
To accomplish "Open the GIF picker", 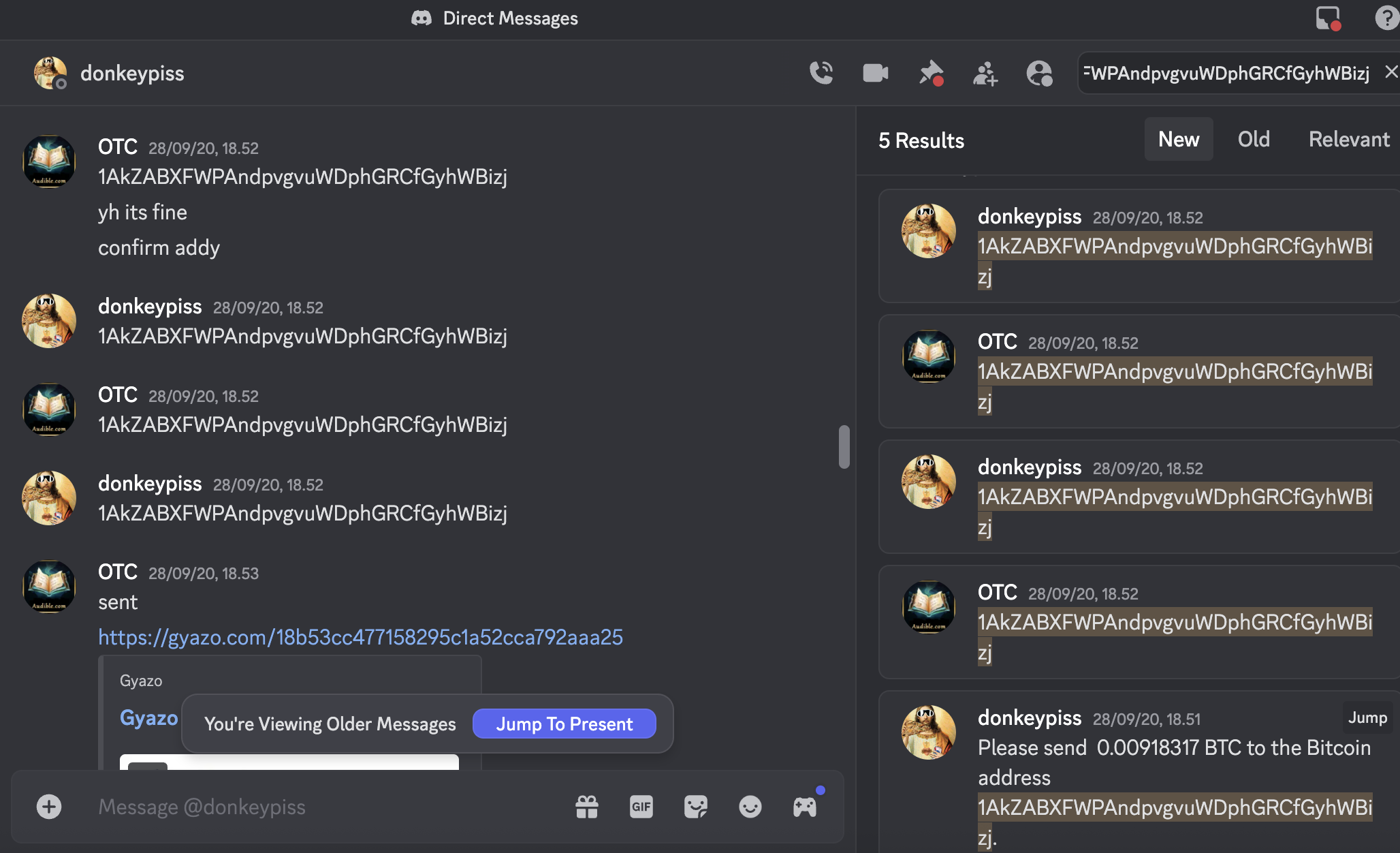I will [641, 807].
